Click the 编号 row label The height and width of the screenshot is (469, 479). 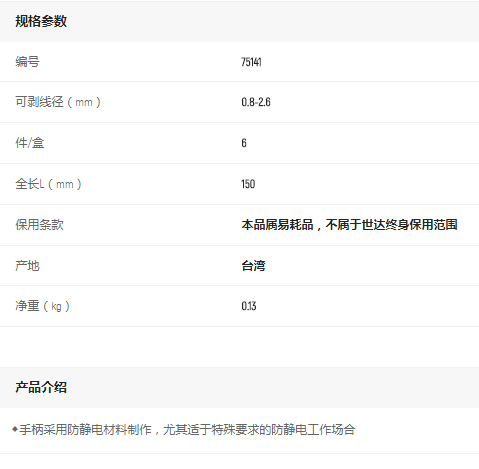click(x=27, y=62)
